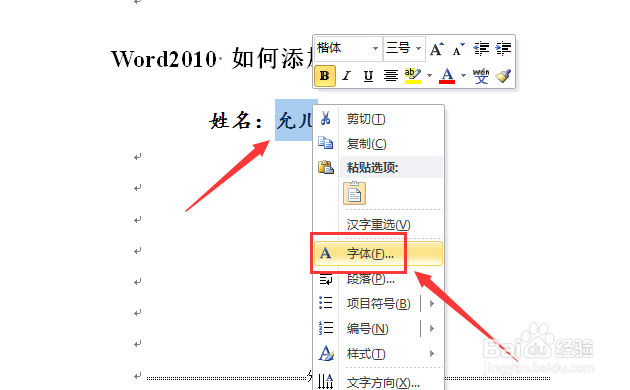
Task: Click the Center alignment icon
Action: 390,76
